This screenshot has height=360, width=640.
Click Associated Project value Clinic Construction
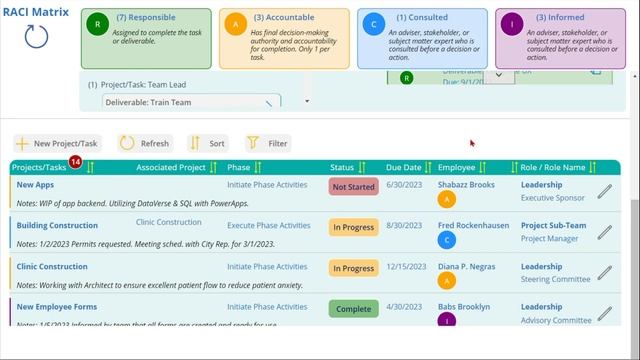169,222
